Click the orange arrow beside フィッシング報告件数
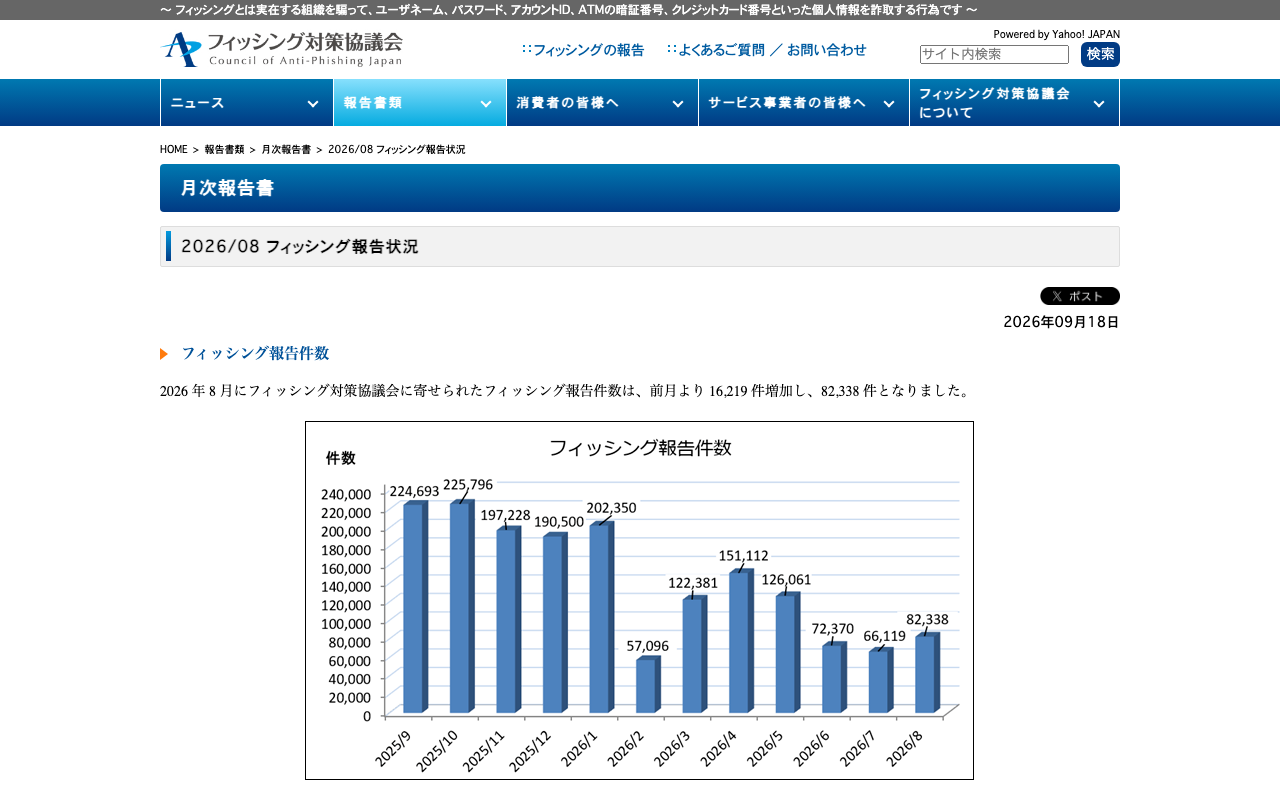 [x=164, y=353]
